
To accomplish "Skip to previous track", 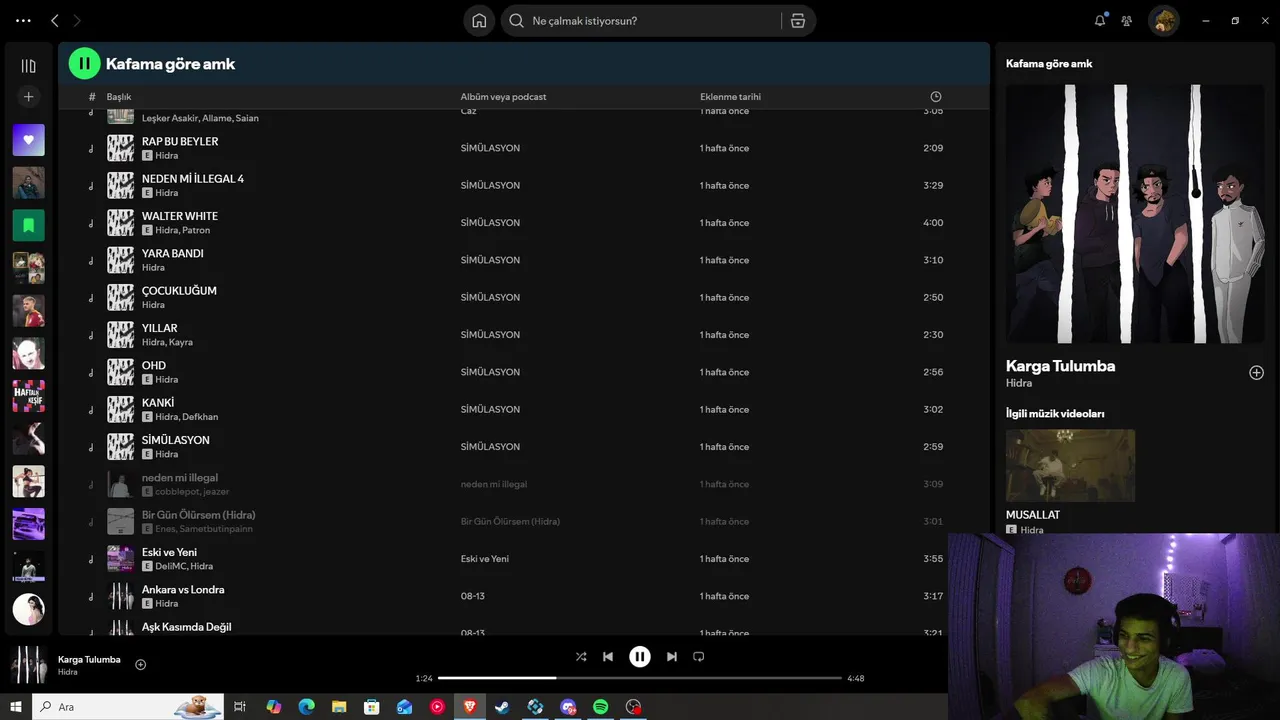I will [x=608, y=657].
